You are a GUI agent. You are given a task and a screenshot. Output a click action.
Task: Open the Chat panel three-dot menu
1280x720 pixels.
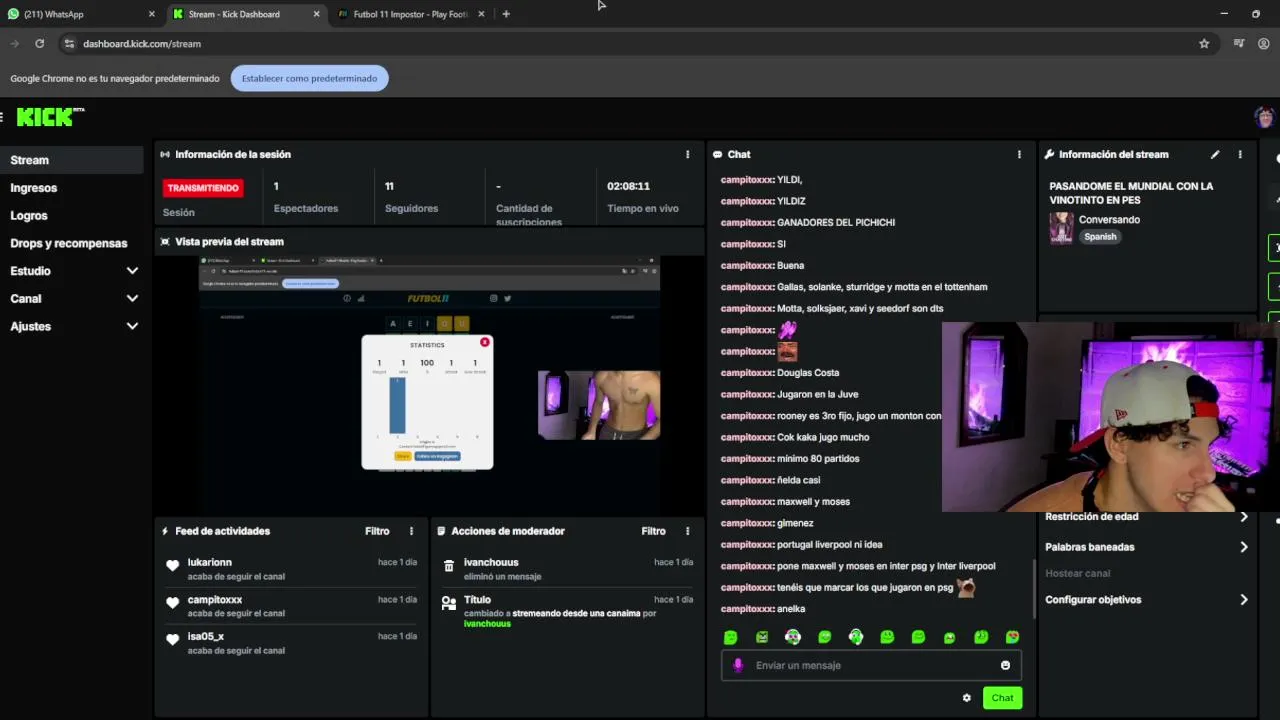(x=1019, y=154)
